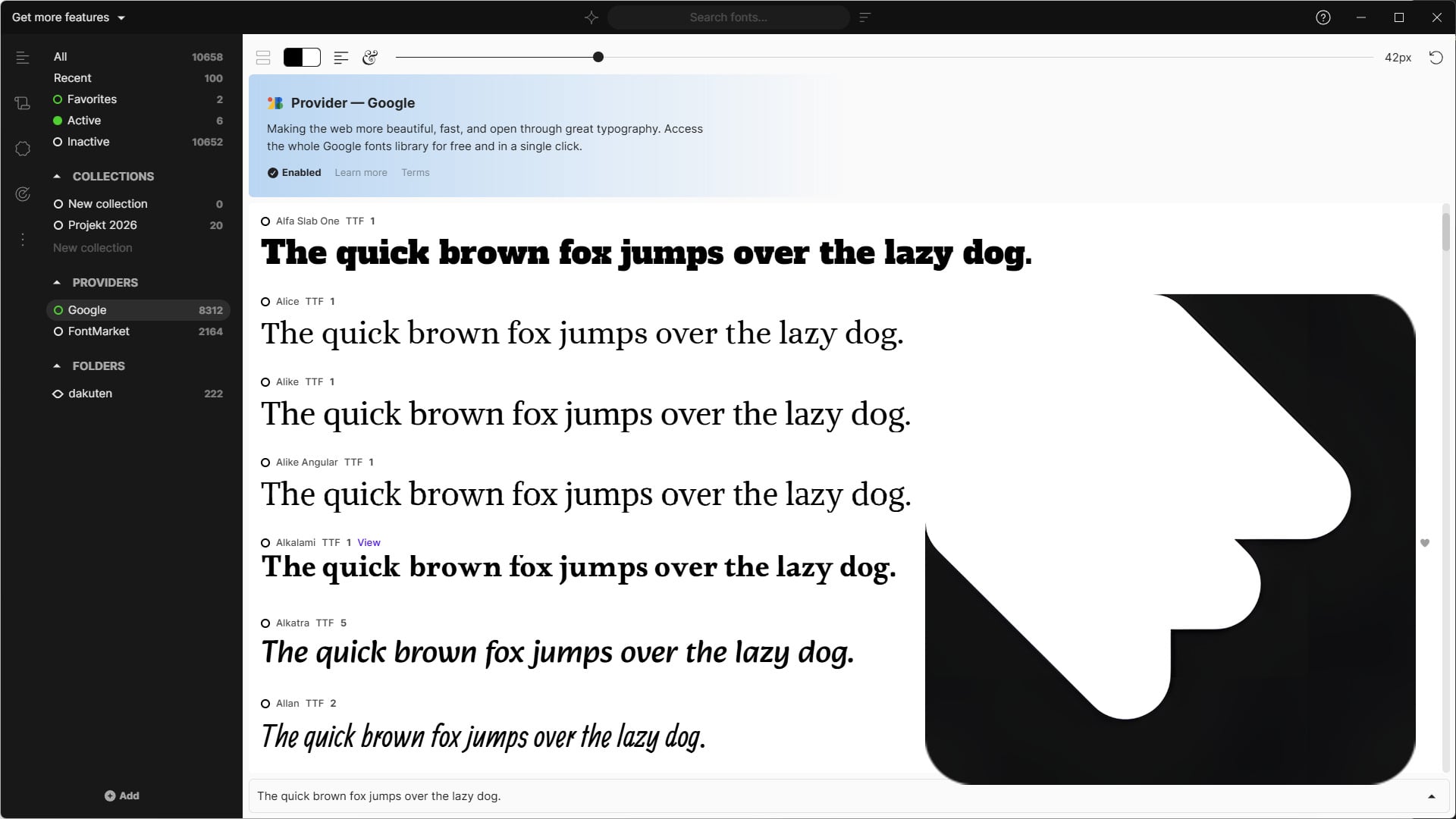Collapse the PROVIDERS section
Screen dimensions: 1456x819
click(57, 282)
